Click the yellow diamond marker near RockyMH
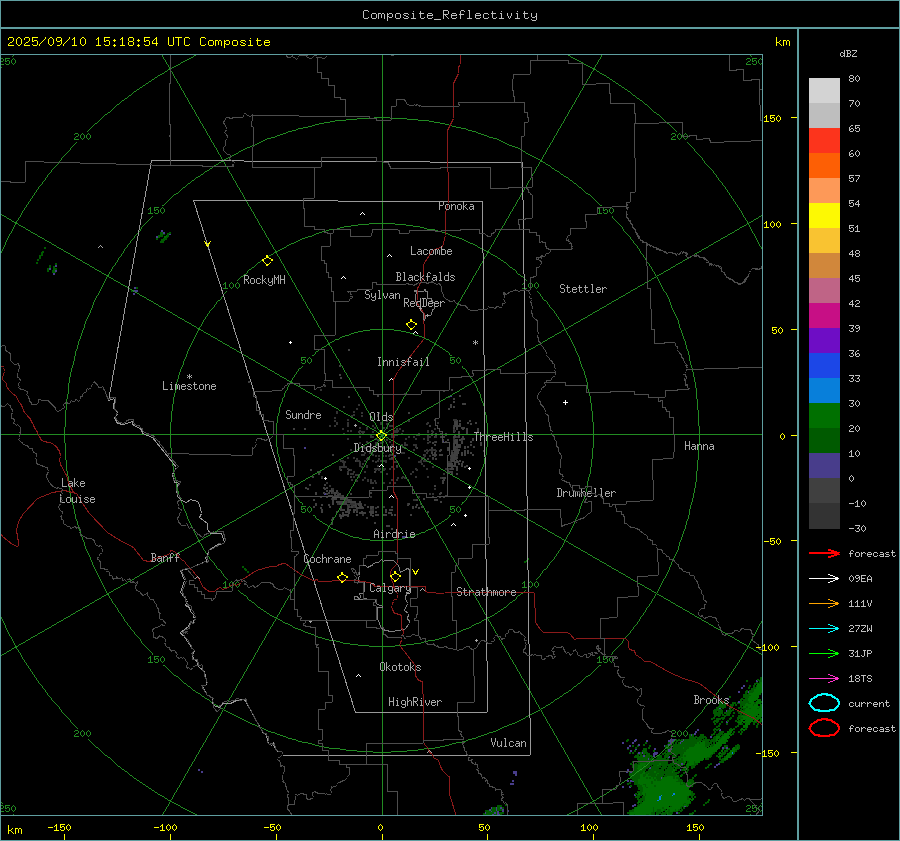The image size is (900, 841). [x=267, y=261]
